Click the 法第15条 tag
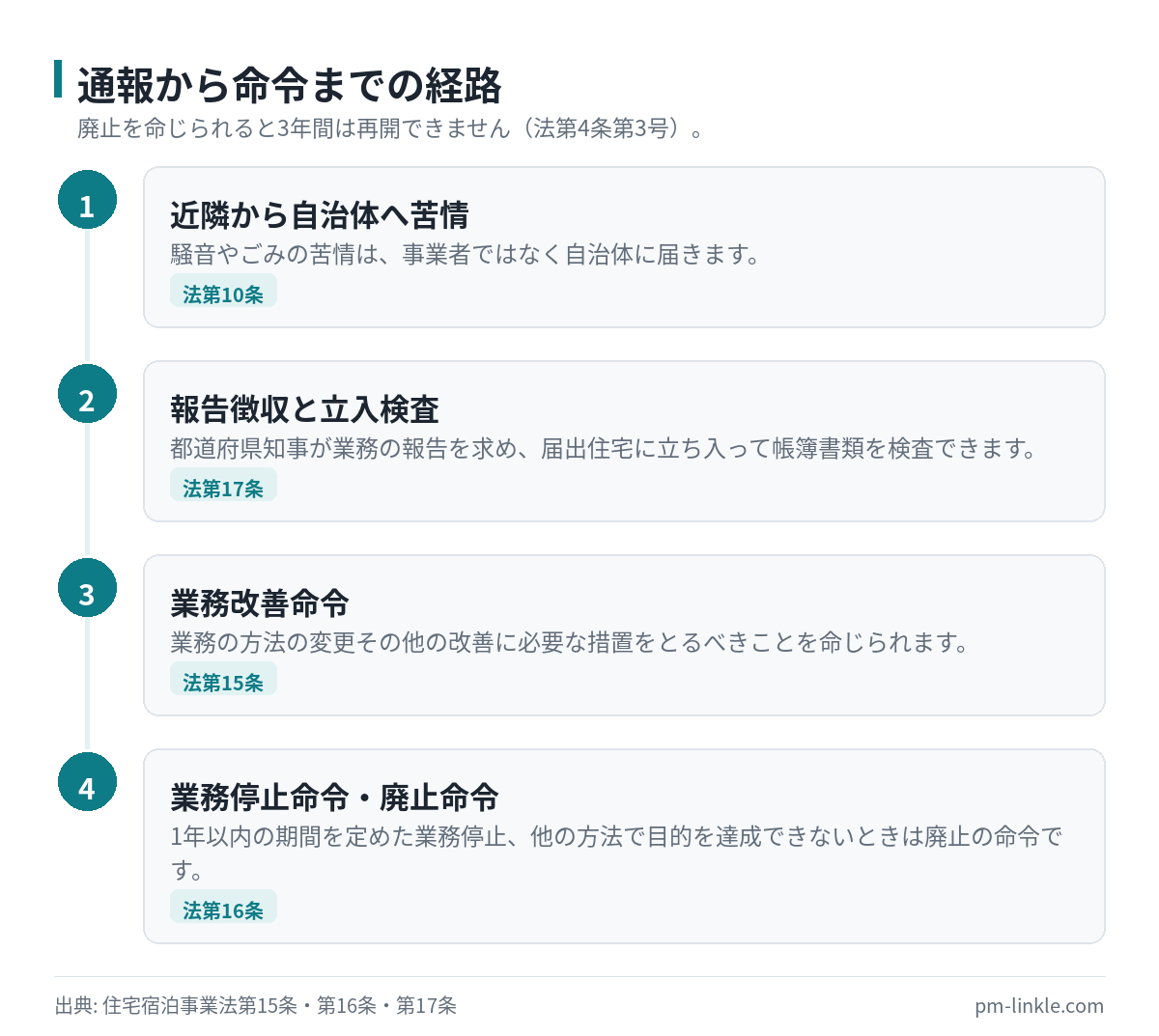This screenshot has height=1036, width=1159. pyautogui.click(x=223, y=679)
